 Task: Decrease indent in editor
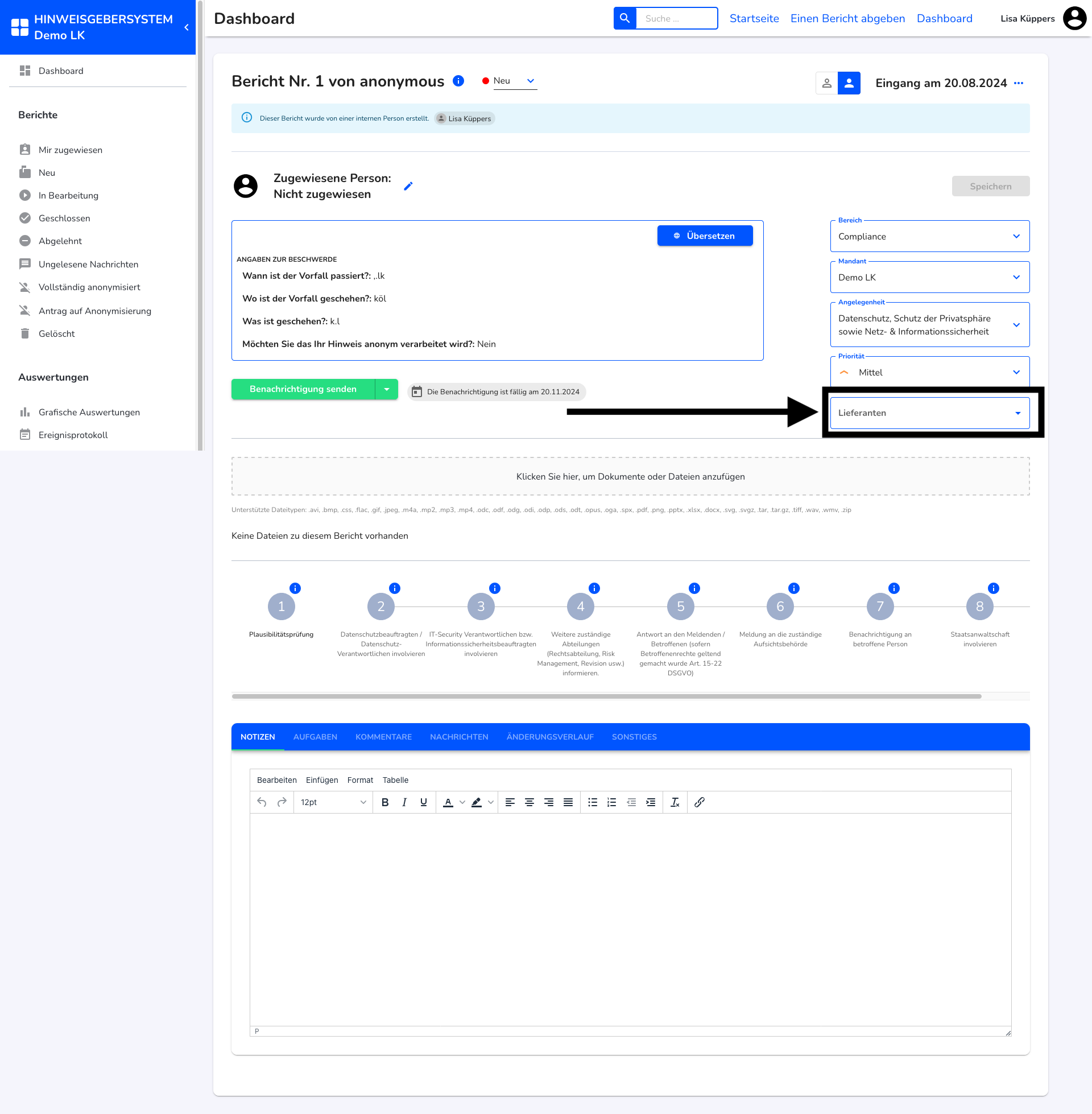click(x=631, y=802)
